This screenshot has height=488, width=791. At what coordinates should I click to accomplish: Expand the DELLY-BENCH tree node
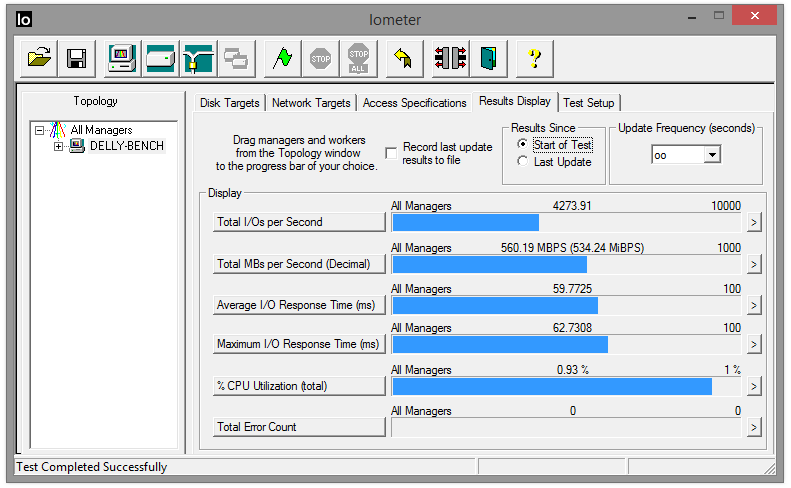[58, 146]
